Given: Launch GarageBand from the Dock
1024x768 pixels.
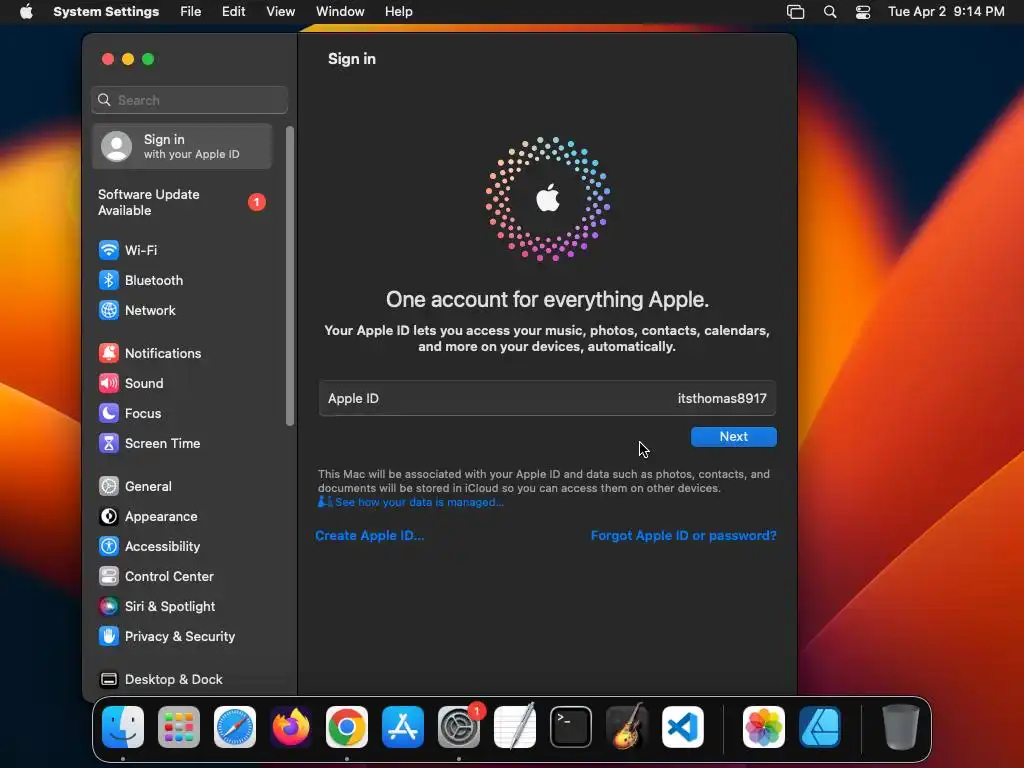Looking at the screenshot, I should [627, 727].
